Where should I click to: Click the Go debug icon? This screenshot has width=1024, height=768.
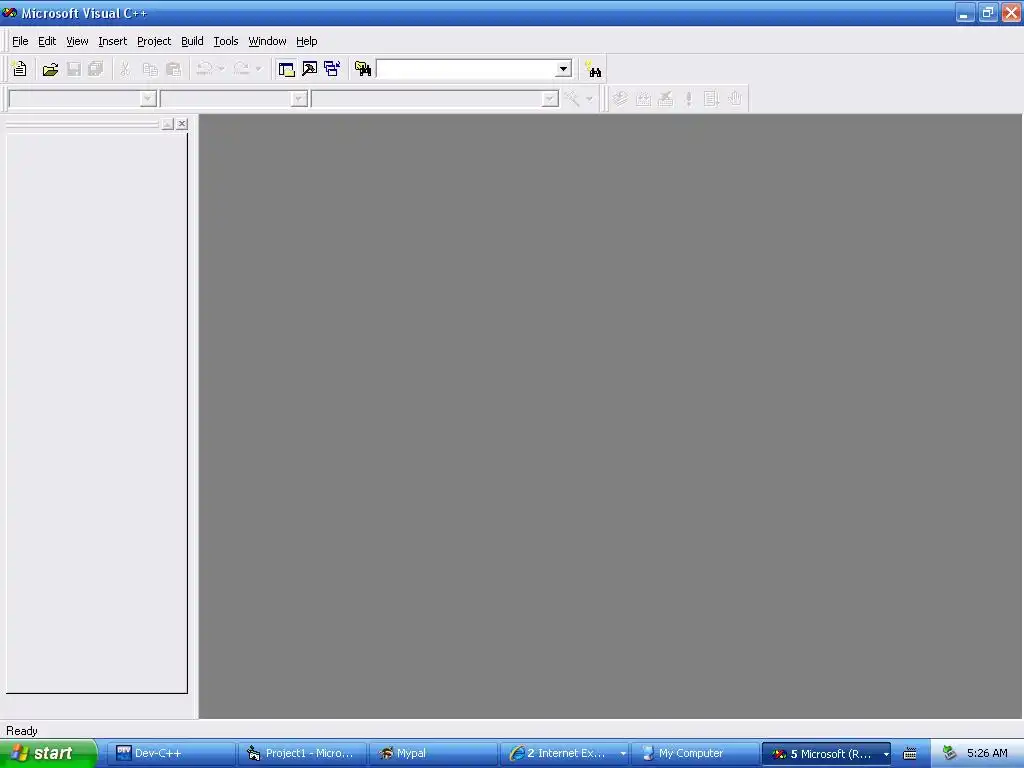[x=711, y=99]
